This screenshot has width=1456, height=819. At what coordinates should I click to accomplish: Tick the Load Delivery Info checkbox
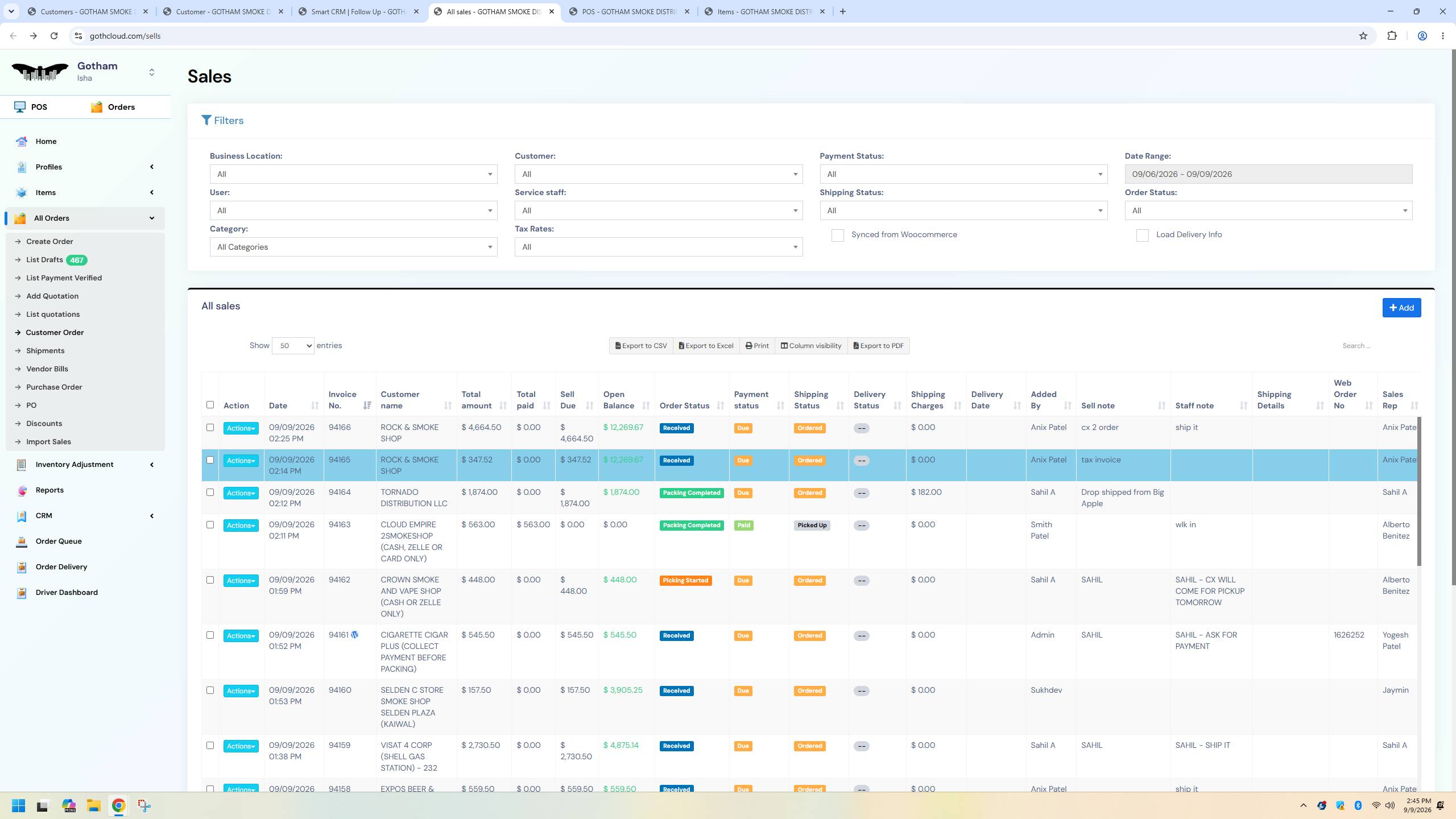click(1142, 235)
